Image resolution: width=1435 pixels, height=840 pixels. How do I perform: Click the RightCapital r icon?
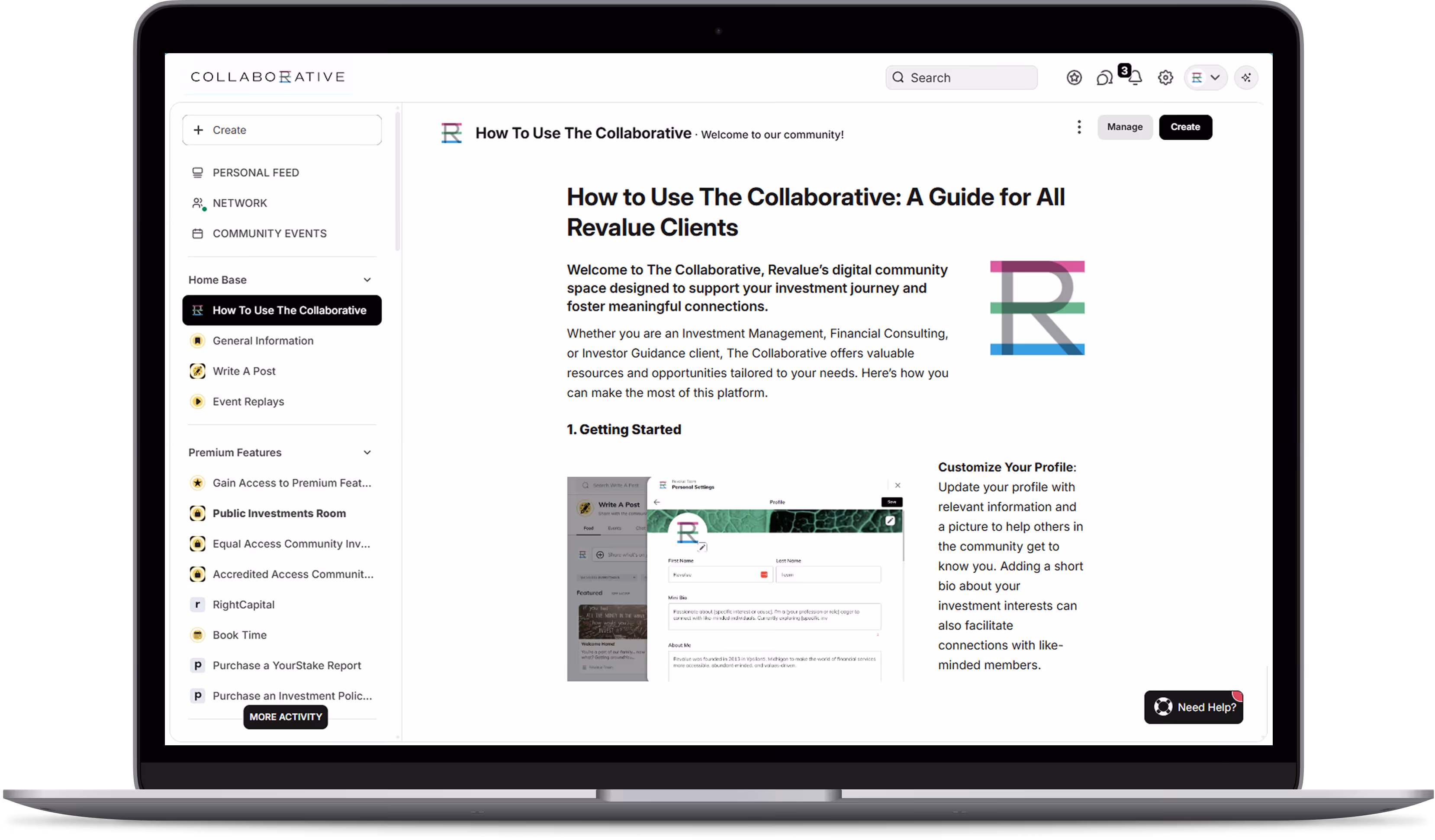pyautogui.click(x=198, y=605)
